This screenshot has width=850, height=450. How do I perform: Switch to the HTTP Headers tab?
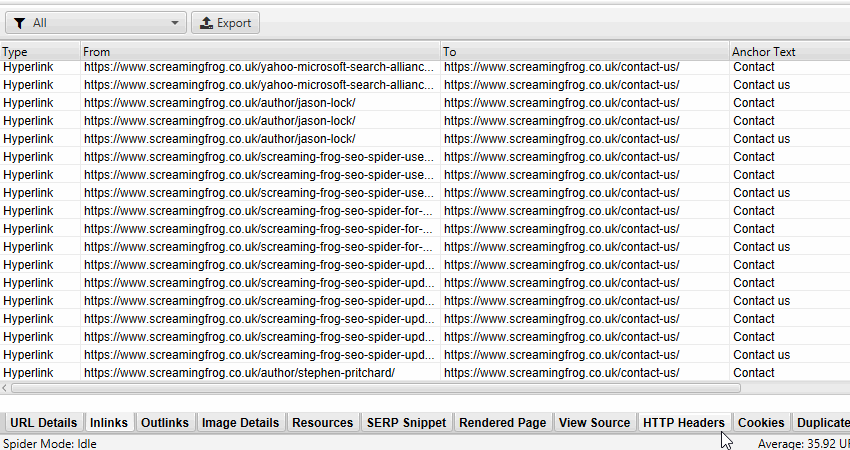tap(684, 423)
